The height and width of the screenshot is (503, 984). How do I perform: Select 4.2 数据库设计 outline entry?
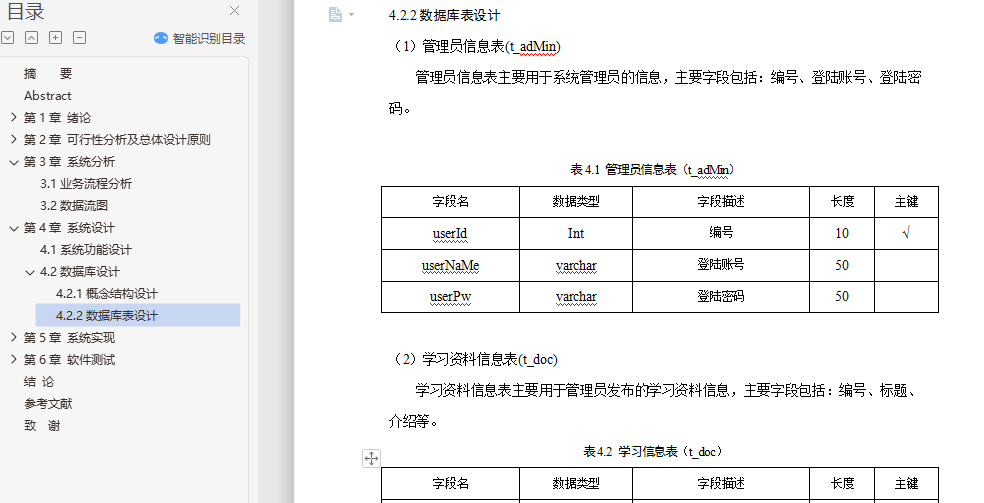(80, 272)
